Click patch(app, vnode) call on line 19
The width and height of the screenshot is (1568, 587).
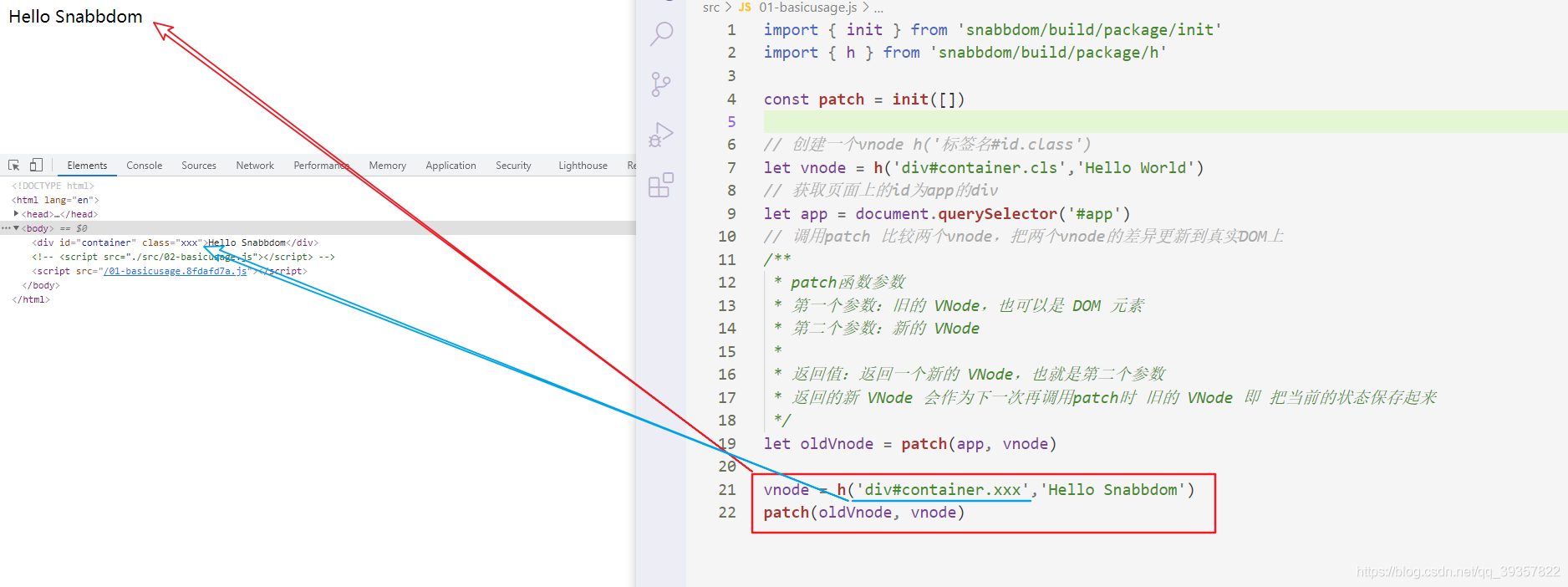979,444
